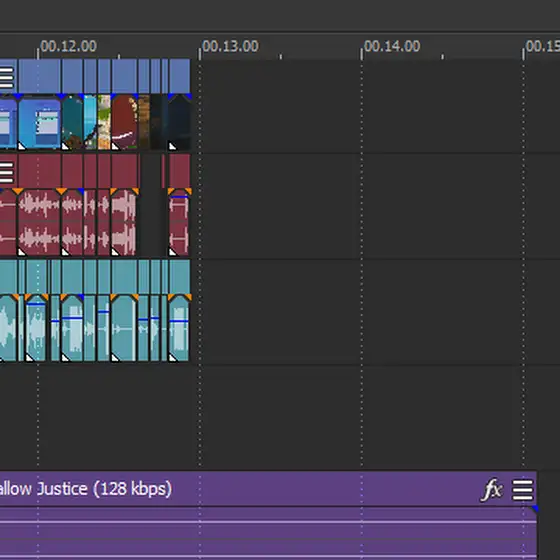Select the beige and green video clip thumbnail
Viewport: 560px width, 560px height.
click(x=104, y=122)
